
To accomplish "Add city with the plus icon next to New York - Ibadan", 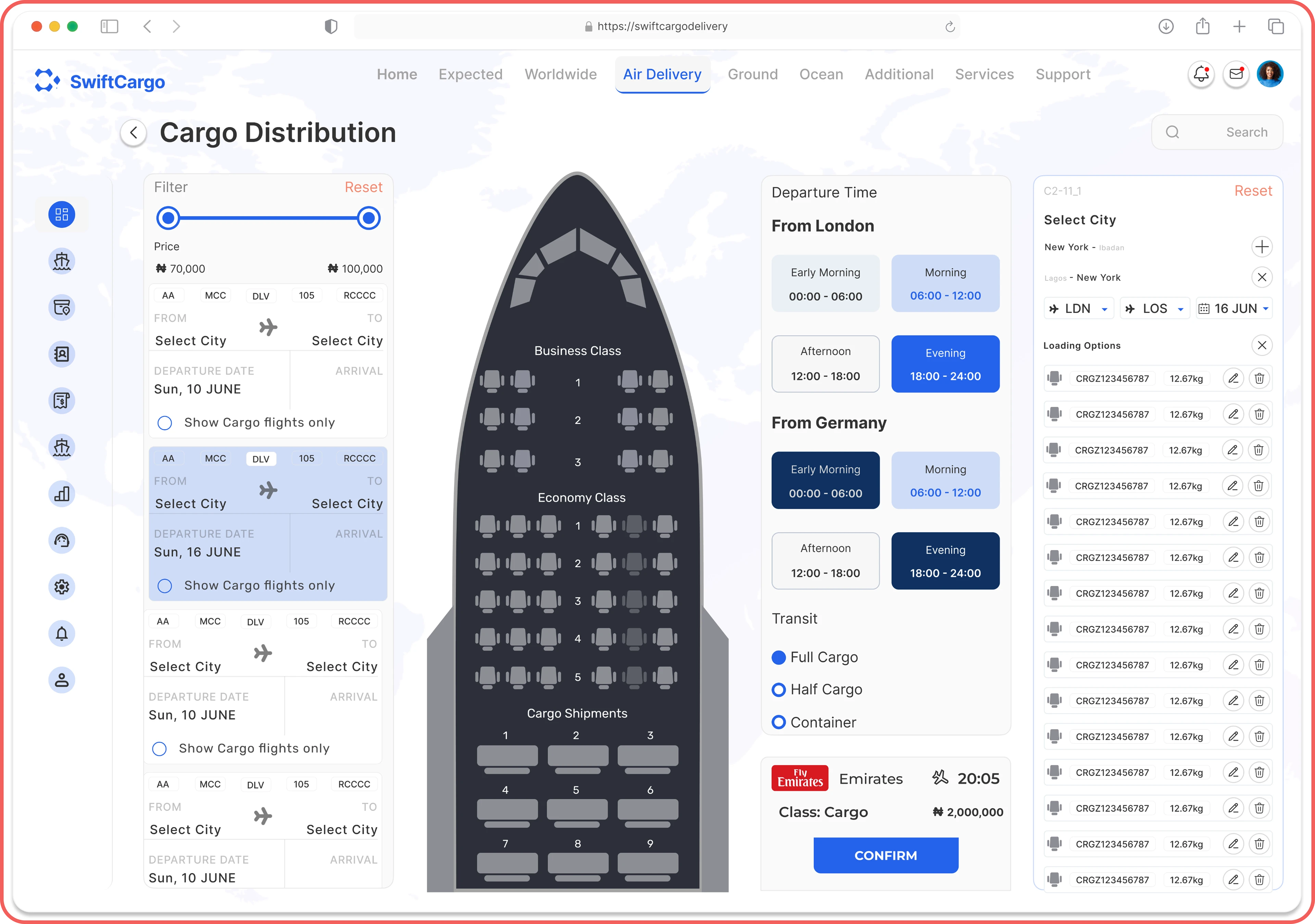I will pos(1262,247).
